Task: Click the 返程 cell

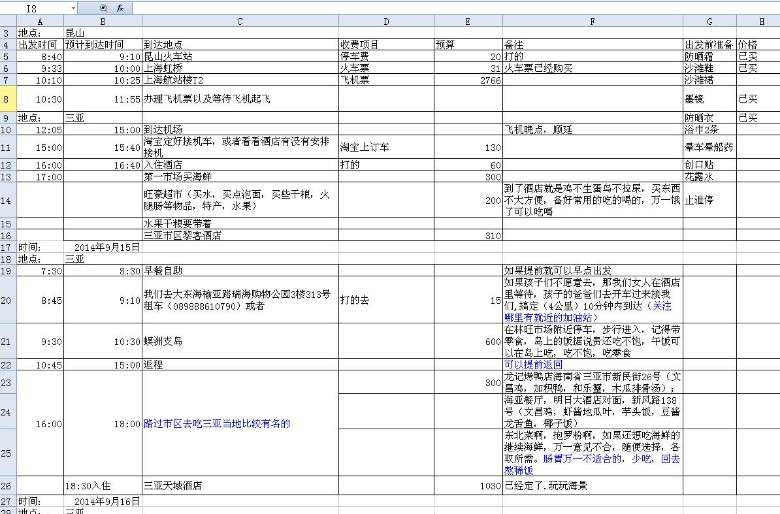Action: (240, 365)
